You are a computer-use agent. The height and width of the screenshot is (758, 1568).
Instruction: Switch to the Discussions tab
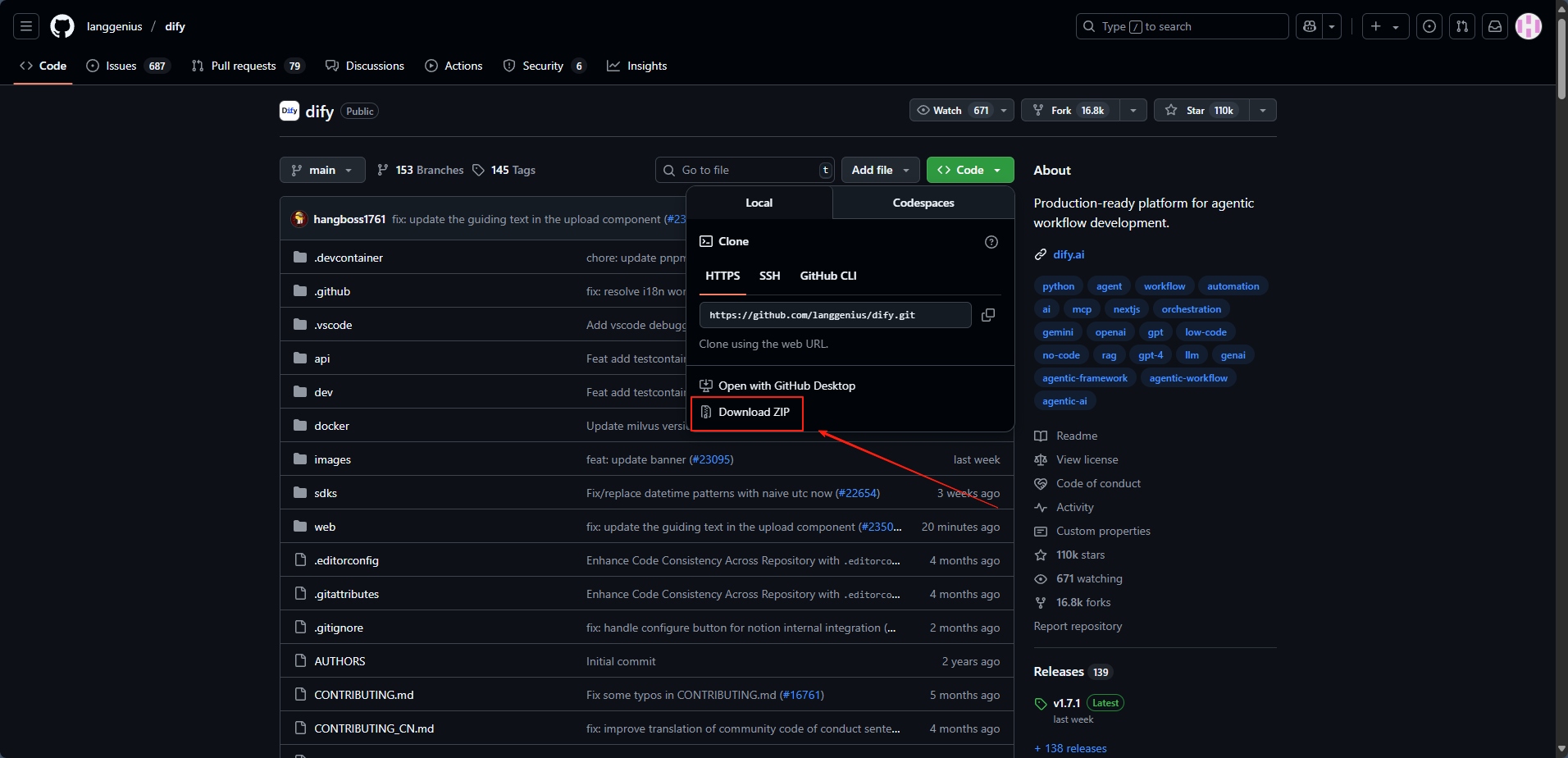[x=365, y=66]
